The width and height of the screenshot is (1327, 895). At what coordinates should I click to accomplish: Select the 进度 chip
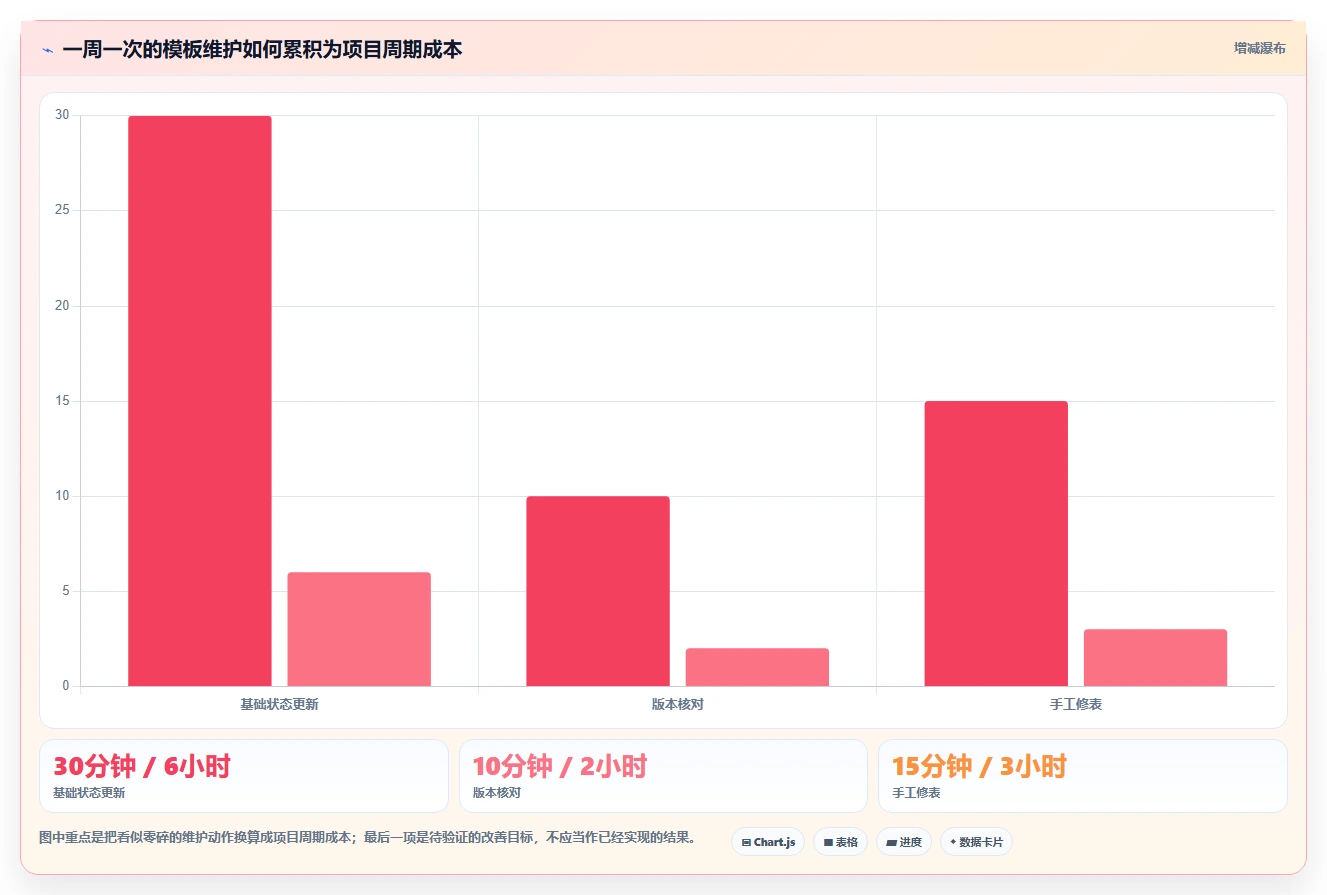[904, 842]
